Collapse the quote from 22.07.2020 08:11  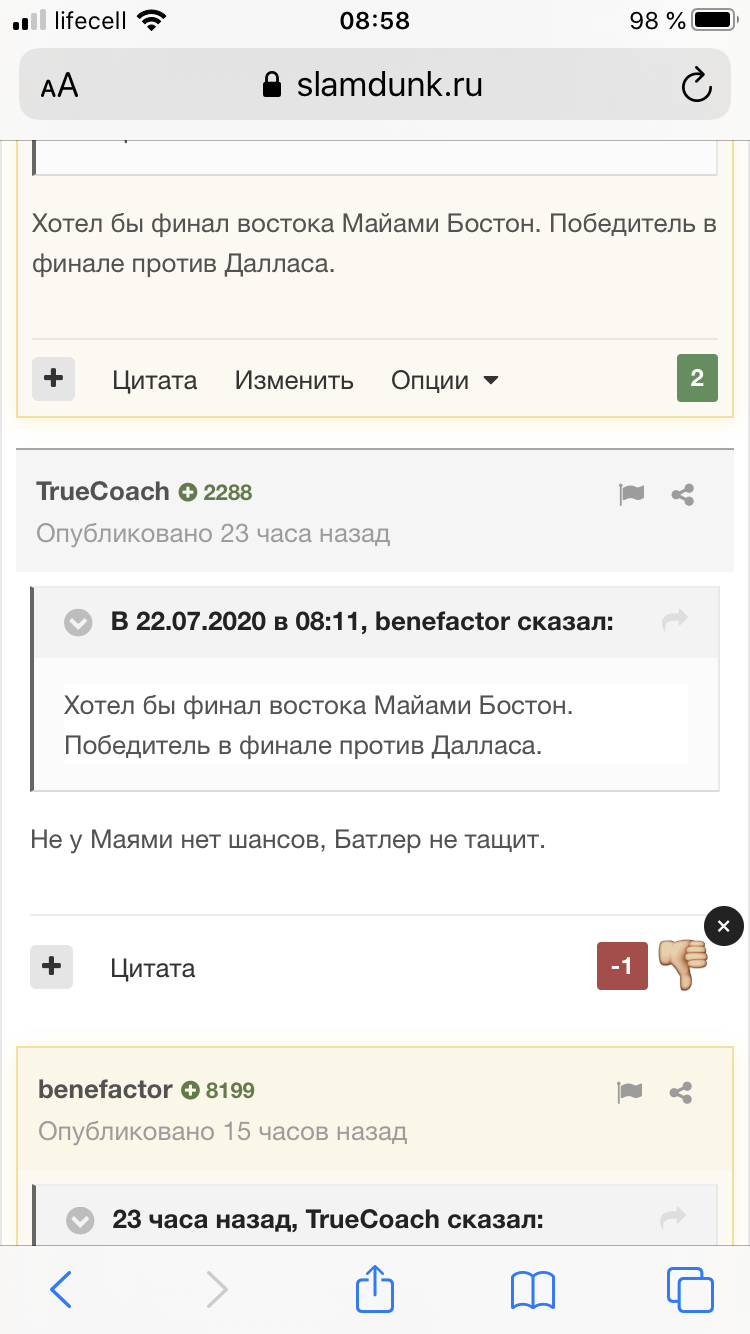(78, 623)
